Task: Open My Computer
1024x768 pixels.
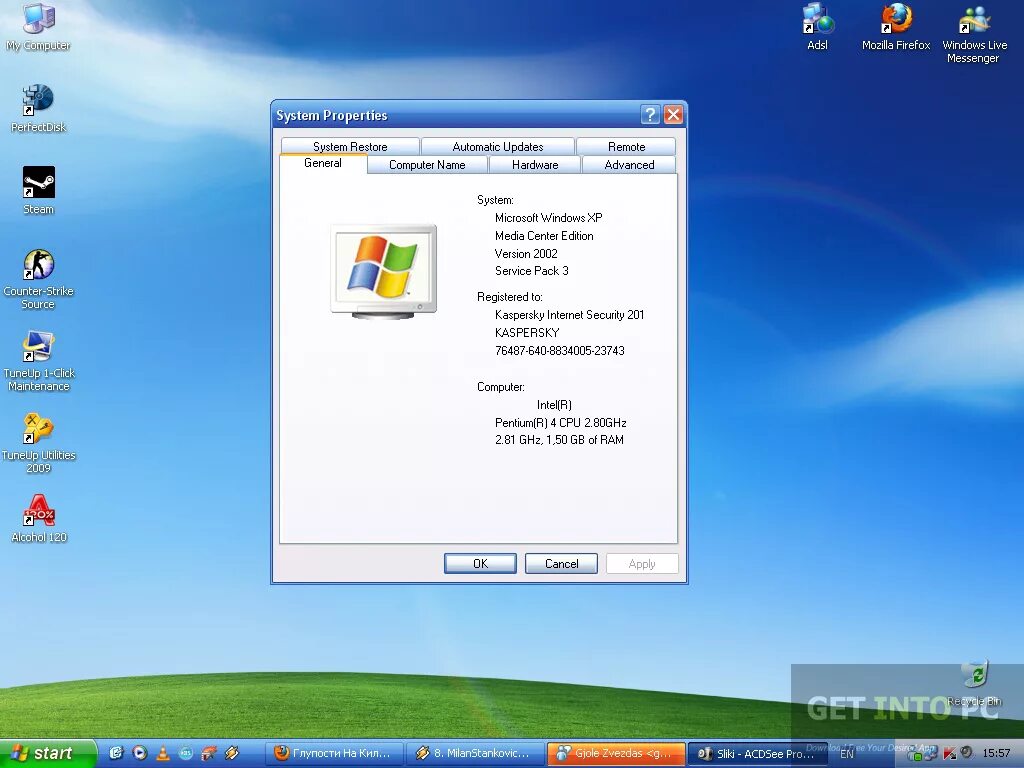Action: 38,22
